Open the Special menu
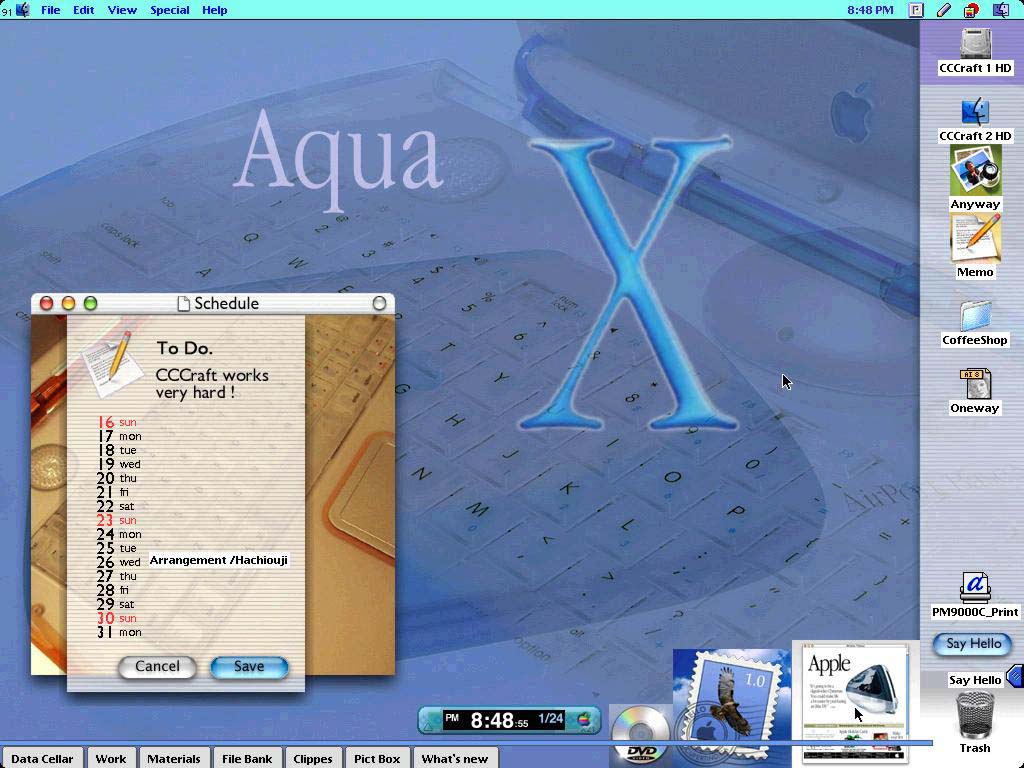The height and width of the screenshot is (768, 1024). click(170, 10)
